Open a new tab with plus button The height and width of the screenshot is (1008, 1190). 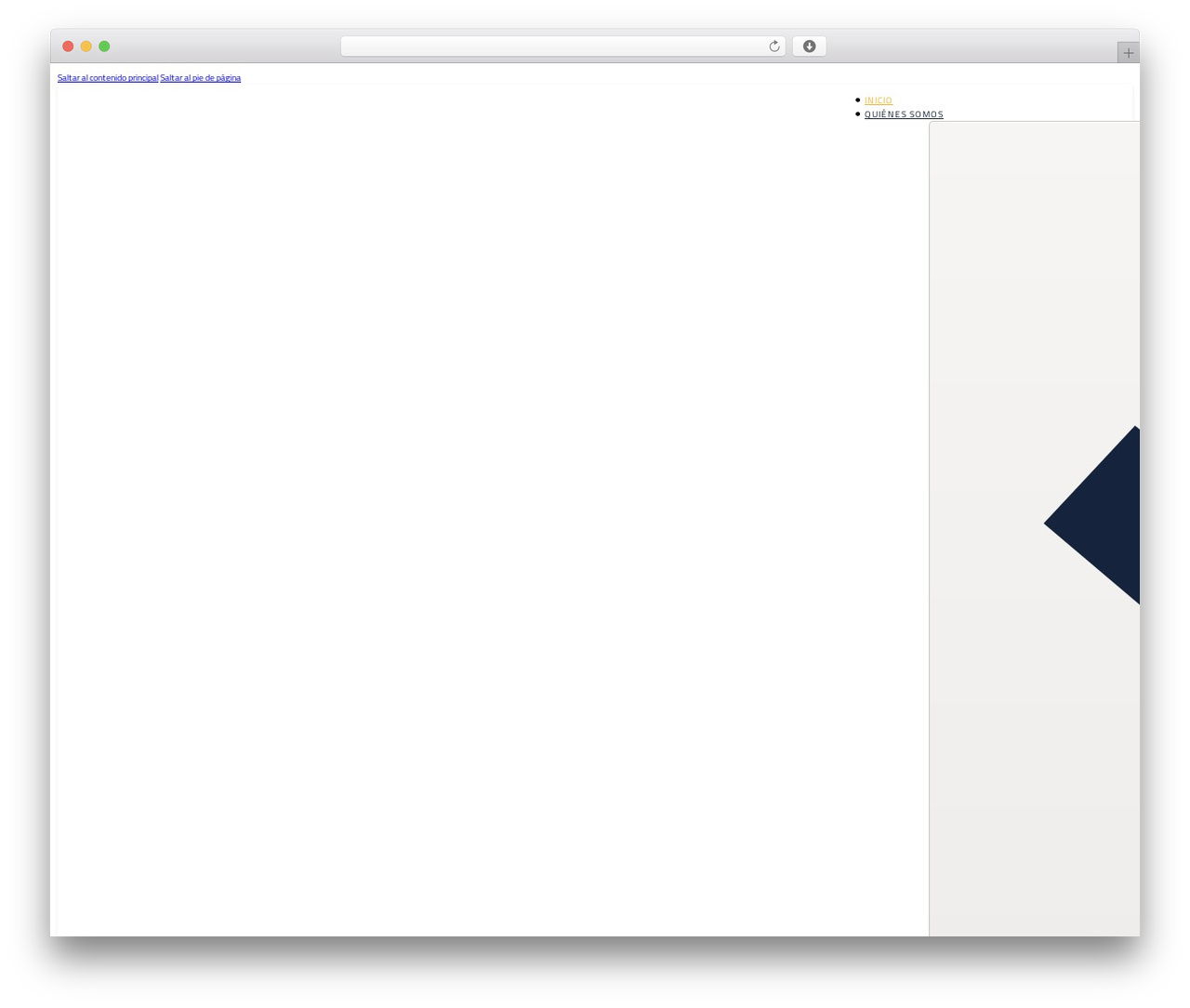click(1128, 53)
